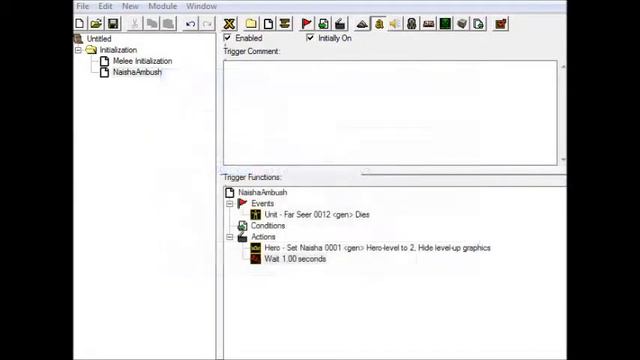Viewport: 640px width, 360px height.
Task: Toggle the Enabled checkbox
Action: click(227, 38)
